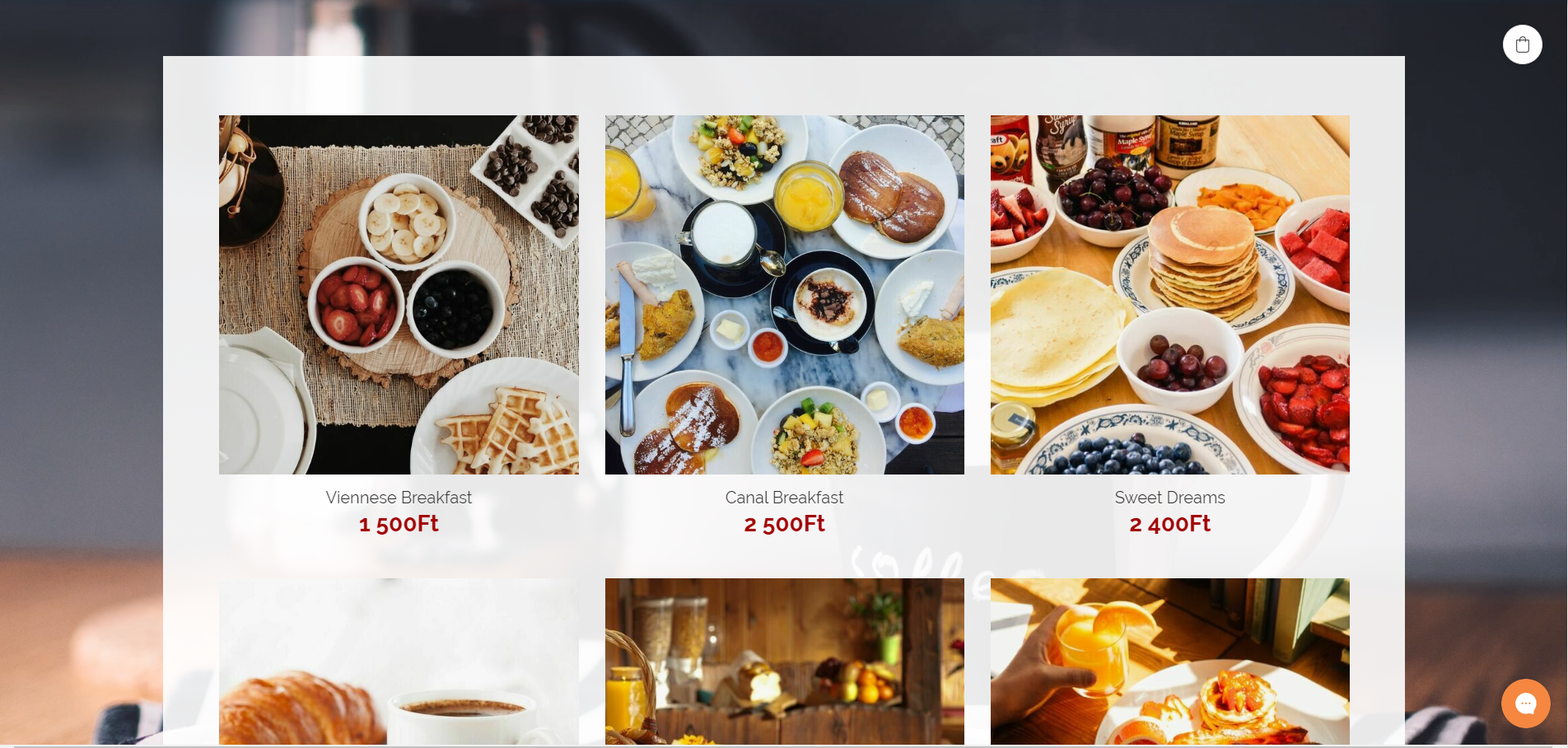Image resolution: width=1568 pixels, height=748 pixels.
Task: Open the orange chat bubble widget
Action: pos(1525,703)
